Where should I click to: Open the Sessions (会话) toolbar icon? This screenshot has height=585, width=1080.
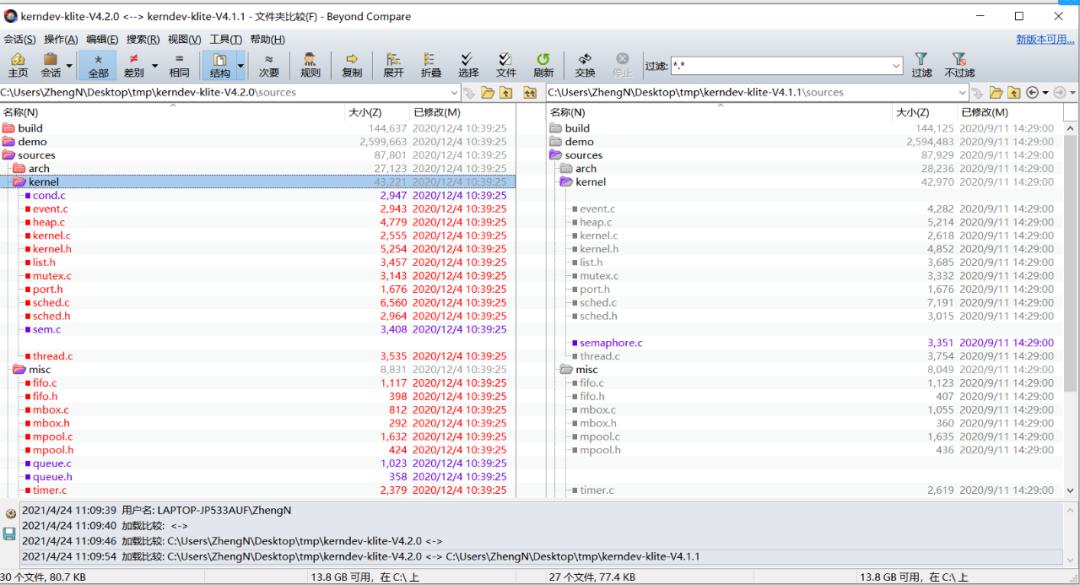point(51,65)
